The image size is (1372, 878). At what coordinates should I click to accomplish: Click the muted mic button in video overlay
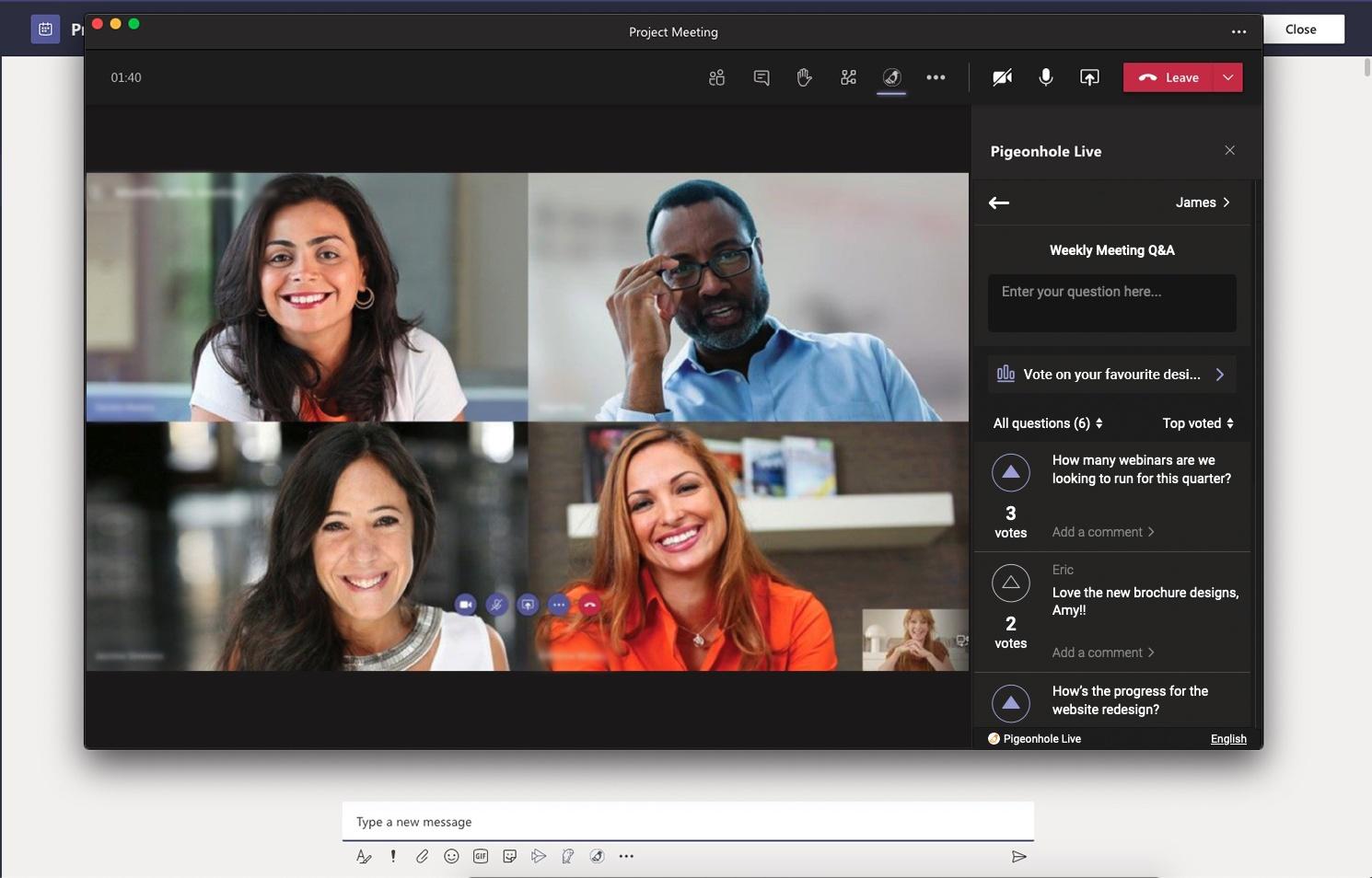(x=497, y=605)
